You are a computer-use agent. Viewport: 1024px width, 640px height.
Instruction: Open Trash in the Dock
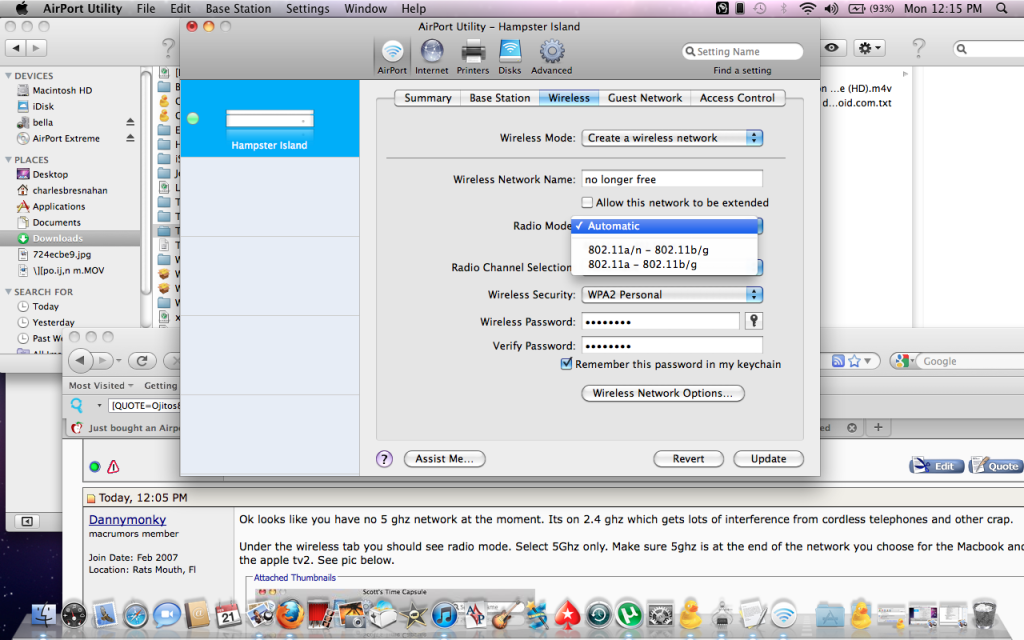pos(984,615)
